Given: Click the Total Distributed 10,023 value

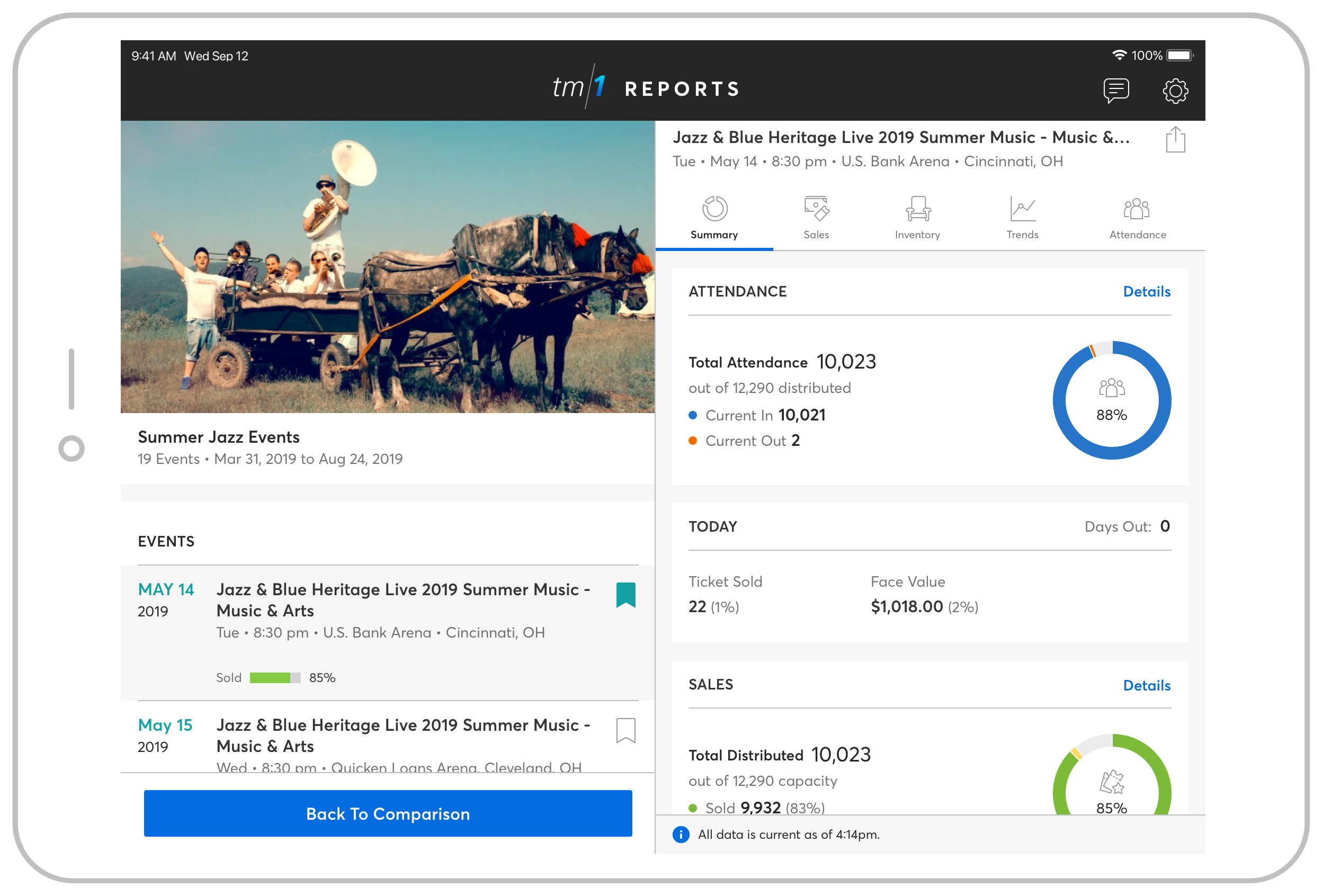Looking at the screenshot, I should 841,755.
